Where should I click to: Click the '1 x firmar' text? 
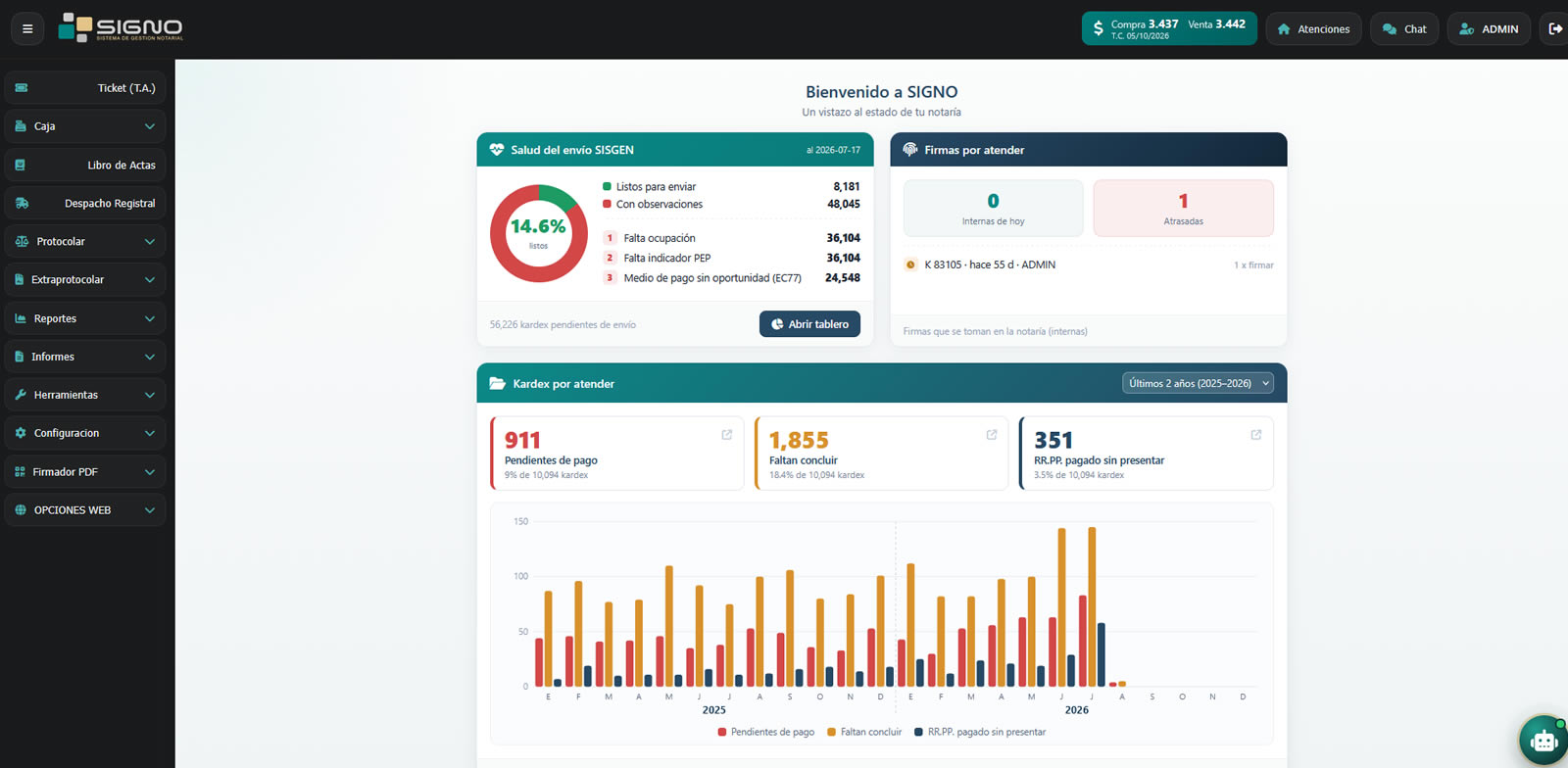[x=1253, y=265]
